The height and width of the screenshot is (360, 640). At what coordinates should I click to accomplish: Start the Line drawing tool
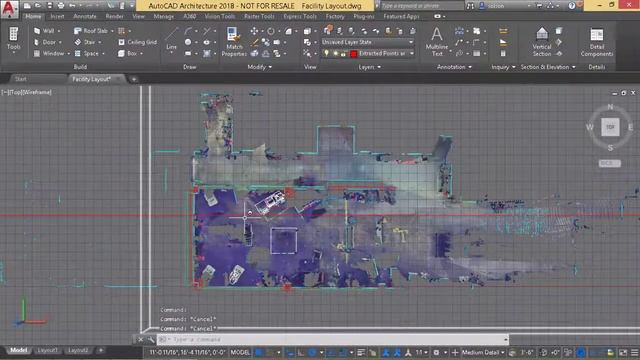(x=171, y=39)
